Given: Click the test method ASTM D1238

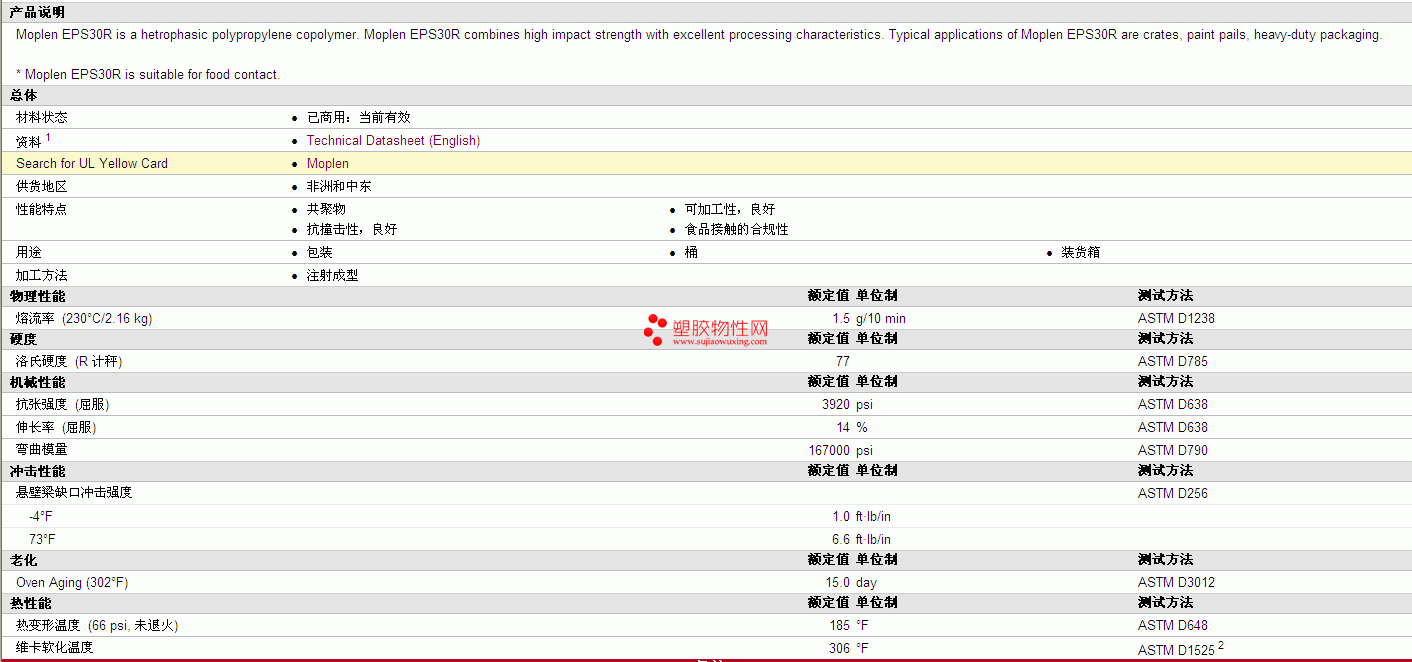Looking at the screenshot, I should (x=1176, y=319).
